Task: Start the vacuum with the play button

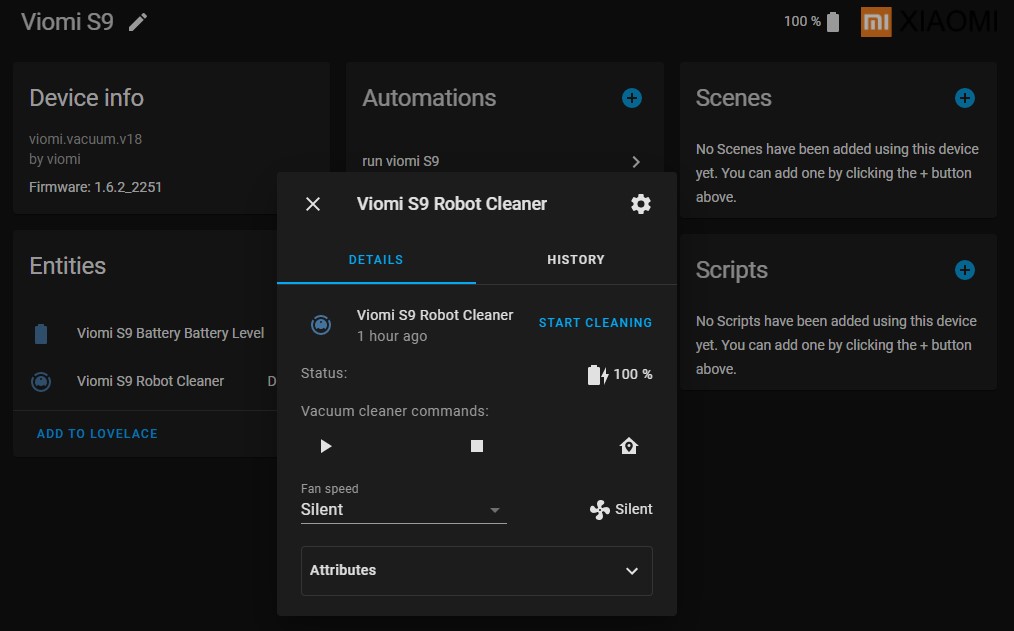Action: [326, 446]
